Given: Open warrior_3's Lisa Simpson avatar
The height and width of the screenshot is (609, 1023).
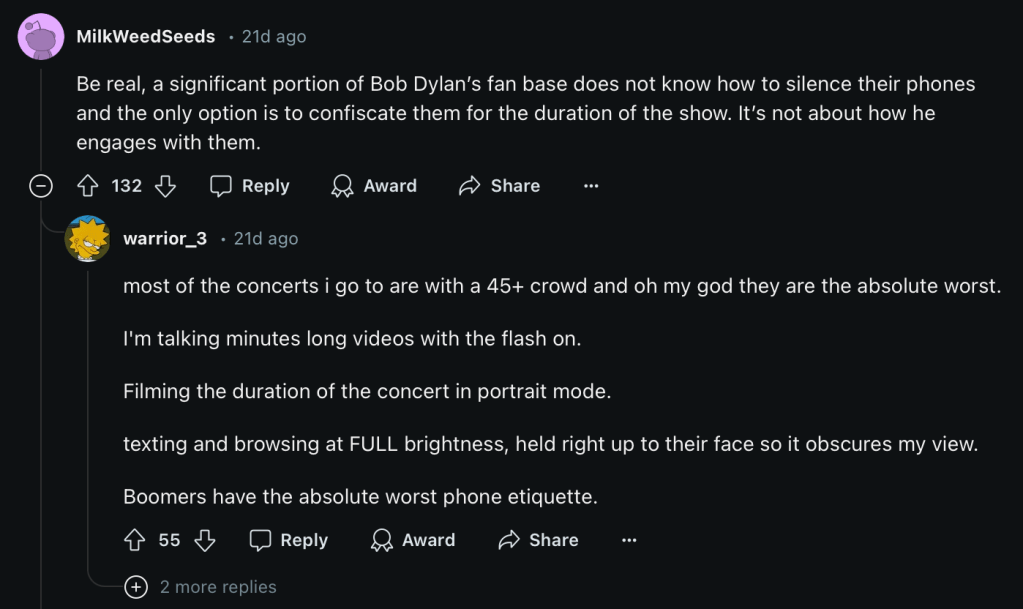Looking at the screenshot, I should click(88, 239).
